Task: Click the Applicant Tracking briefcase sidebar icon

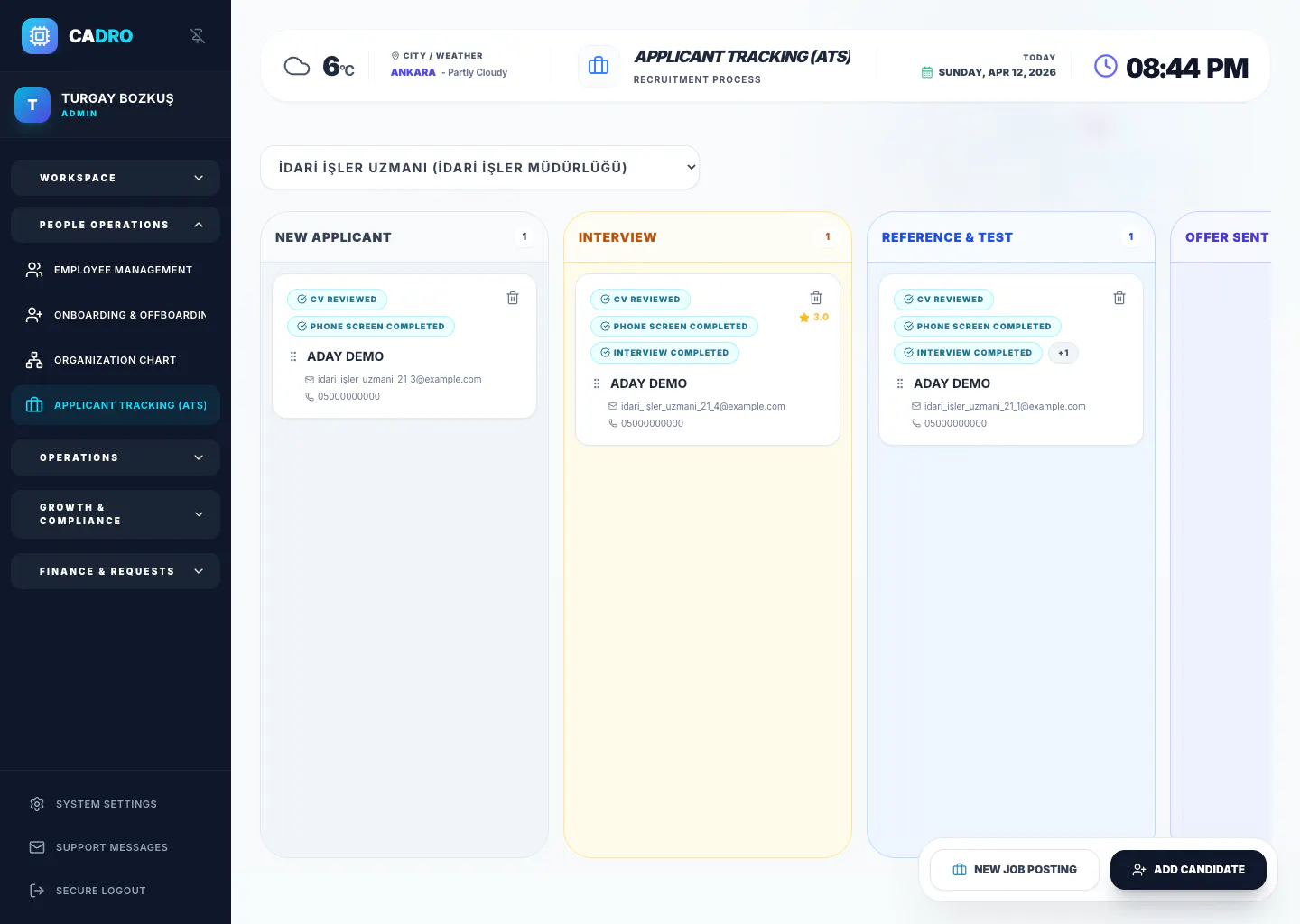Action: coord(34,405)
